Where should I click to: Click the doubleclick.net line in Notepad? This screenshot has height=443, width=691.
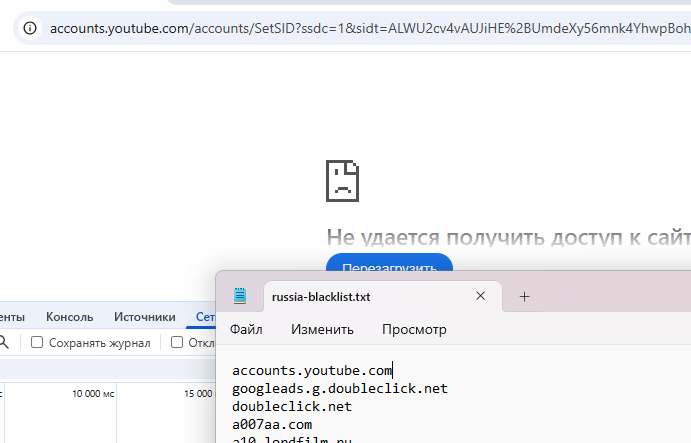[292, 406]
